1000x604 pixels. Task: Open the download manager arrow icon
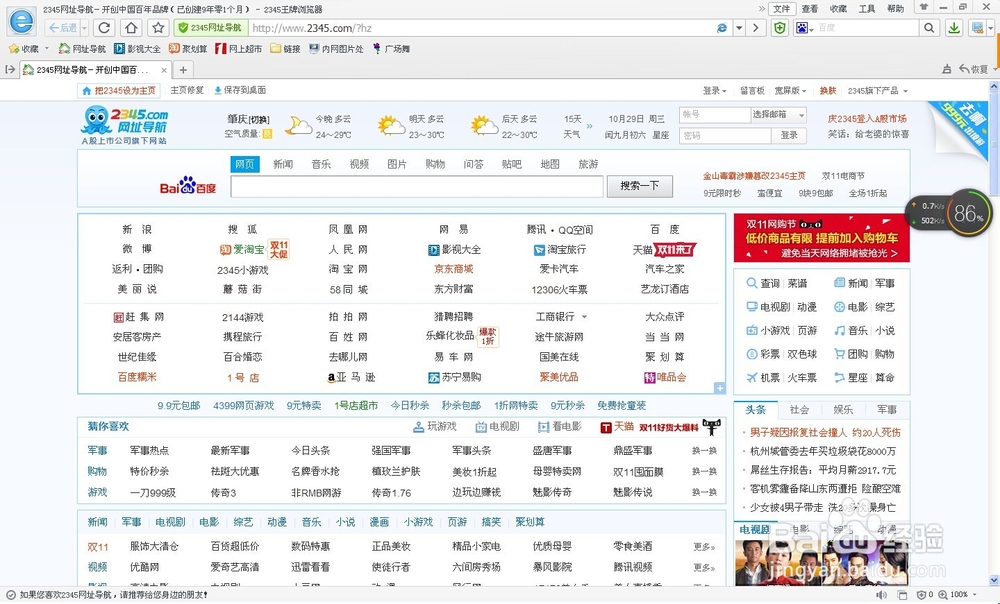[x=954, y=28]
